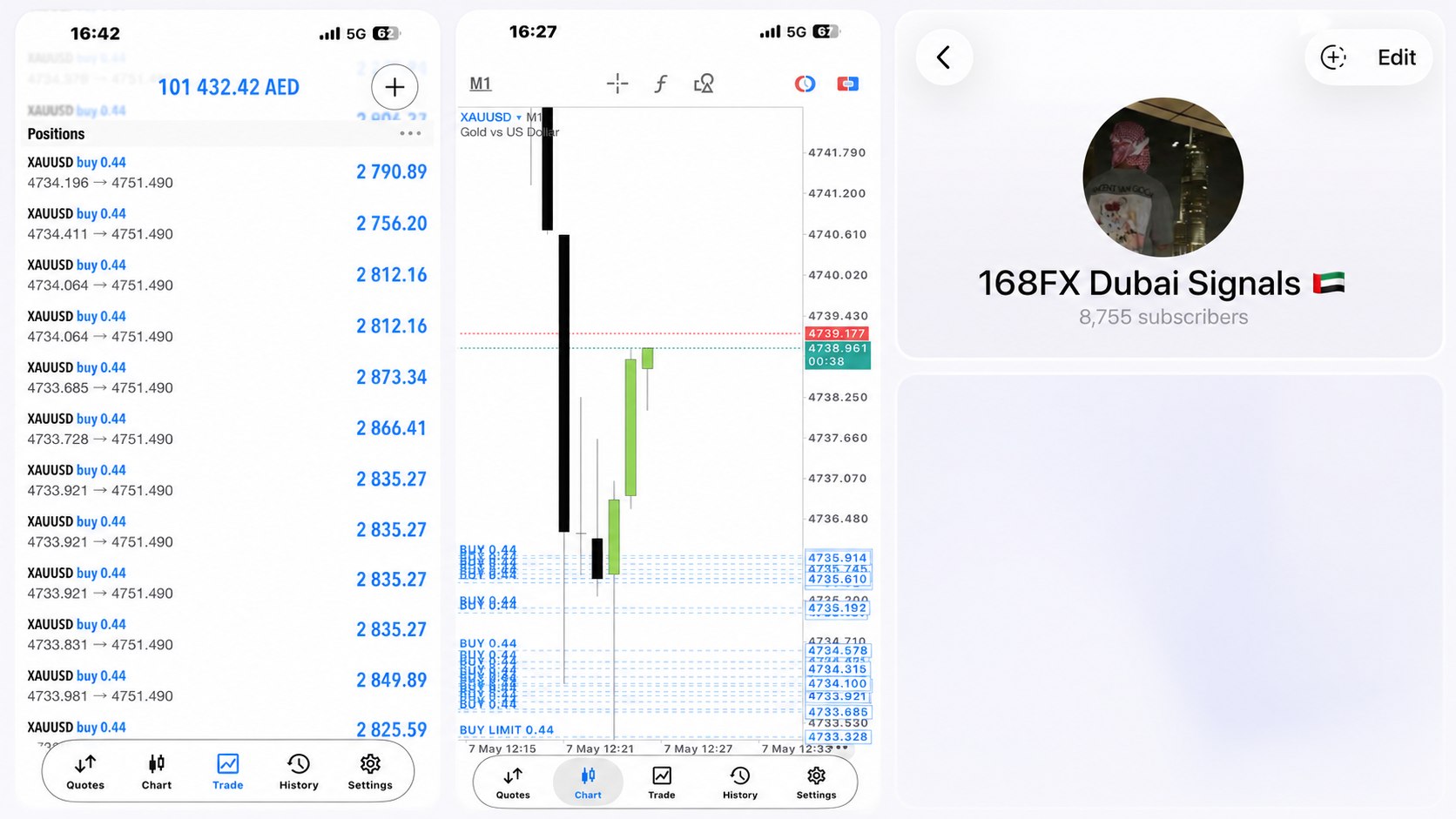This screenshot has width=1456, height=819.
Task: Tap the 7 May 12:27 time axis label
Action: click(x=698, y=749)
